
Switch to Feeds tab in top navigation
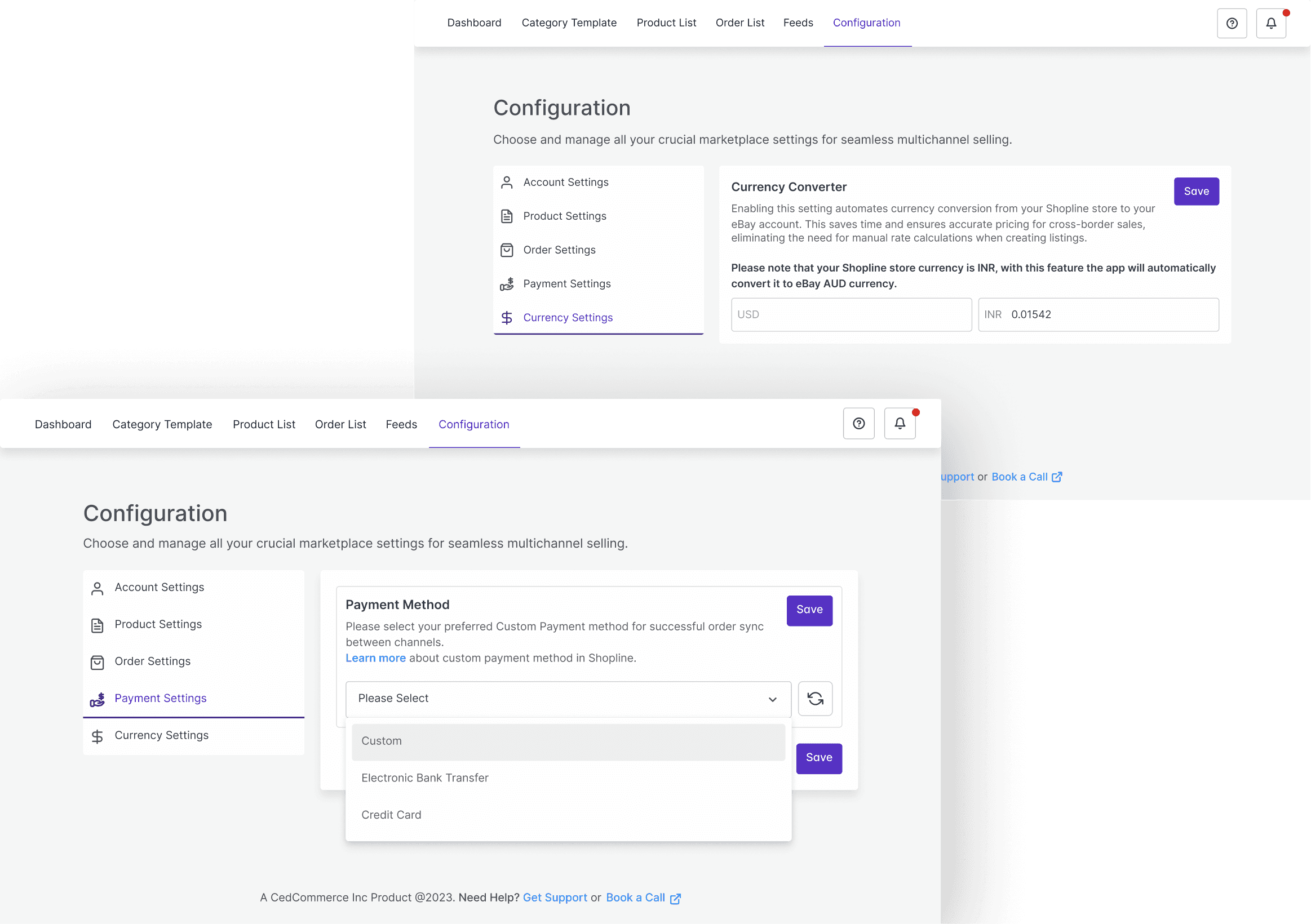tap(798, 23)
